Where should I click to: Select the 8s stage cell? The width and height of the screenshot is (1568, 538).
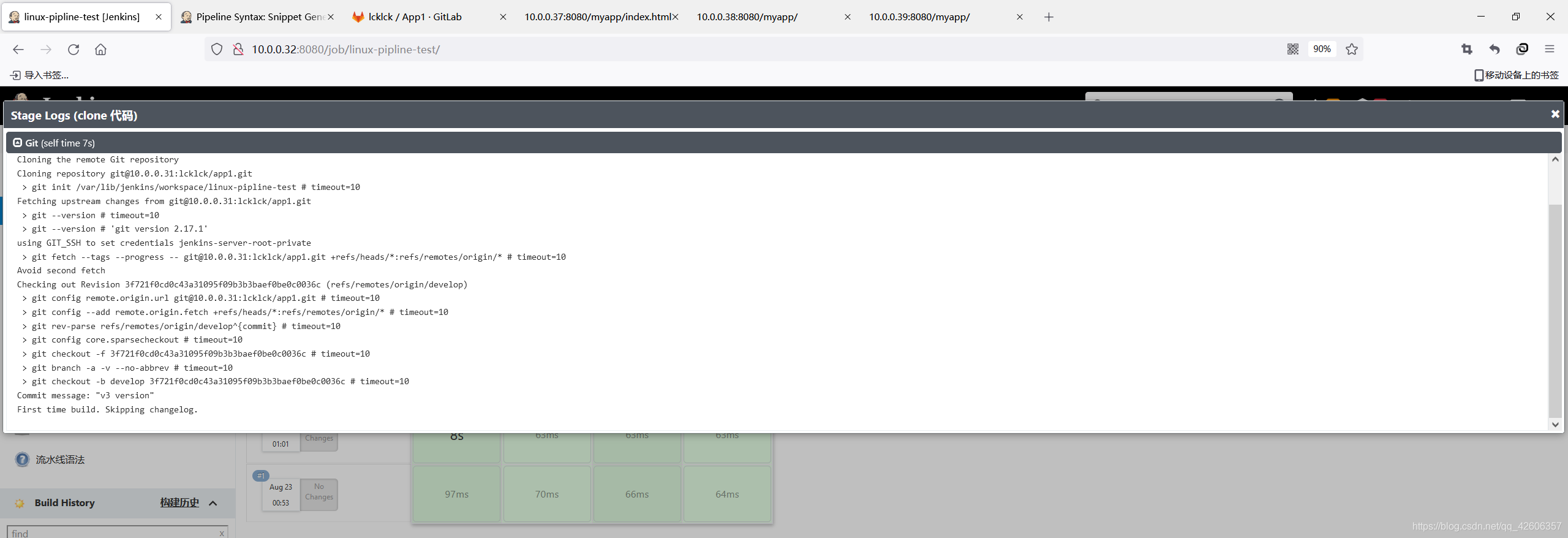pyautogui.click(x=456, y=447)
